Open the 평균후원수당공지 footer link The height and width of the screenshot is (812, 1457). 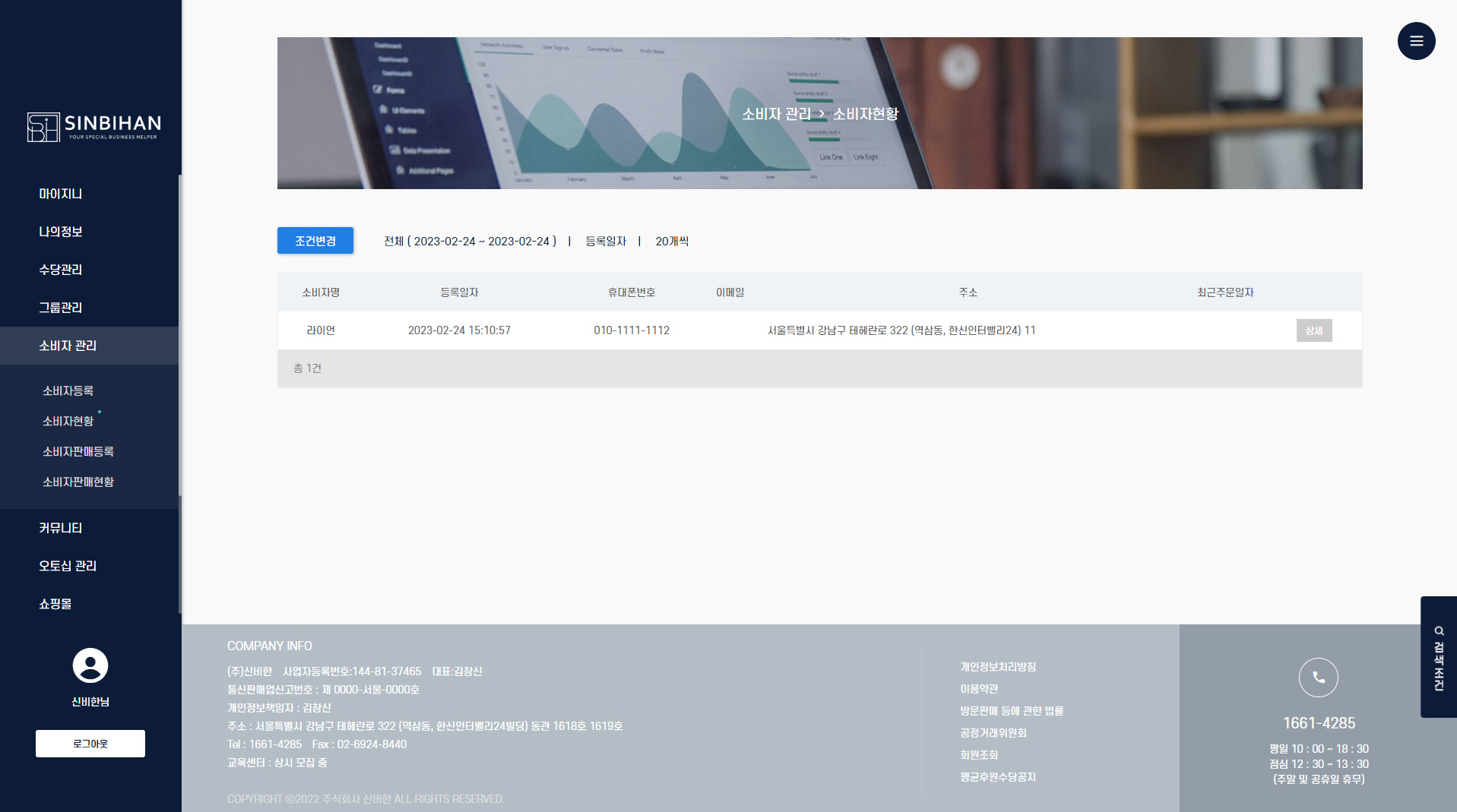click(x=998, y=777)
